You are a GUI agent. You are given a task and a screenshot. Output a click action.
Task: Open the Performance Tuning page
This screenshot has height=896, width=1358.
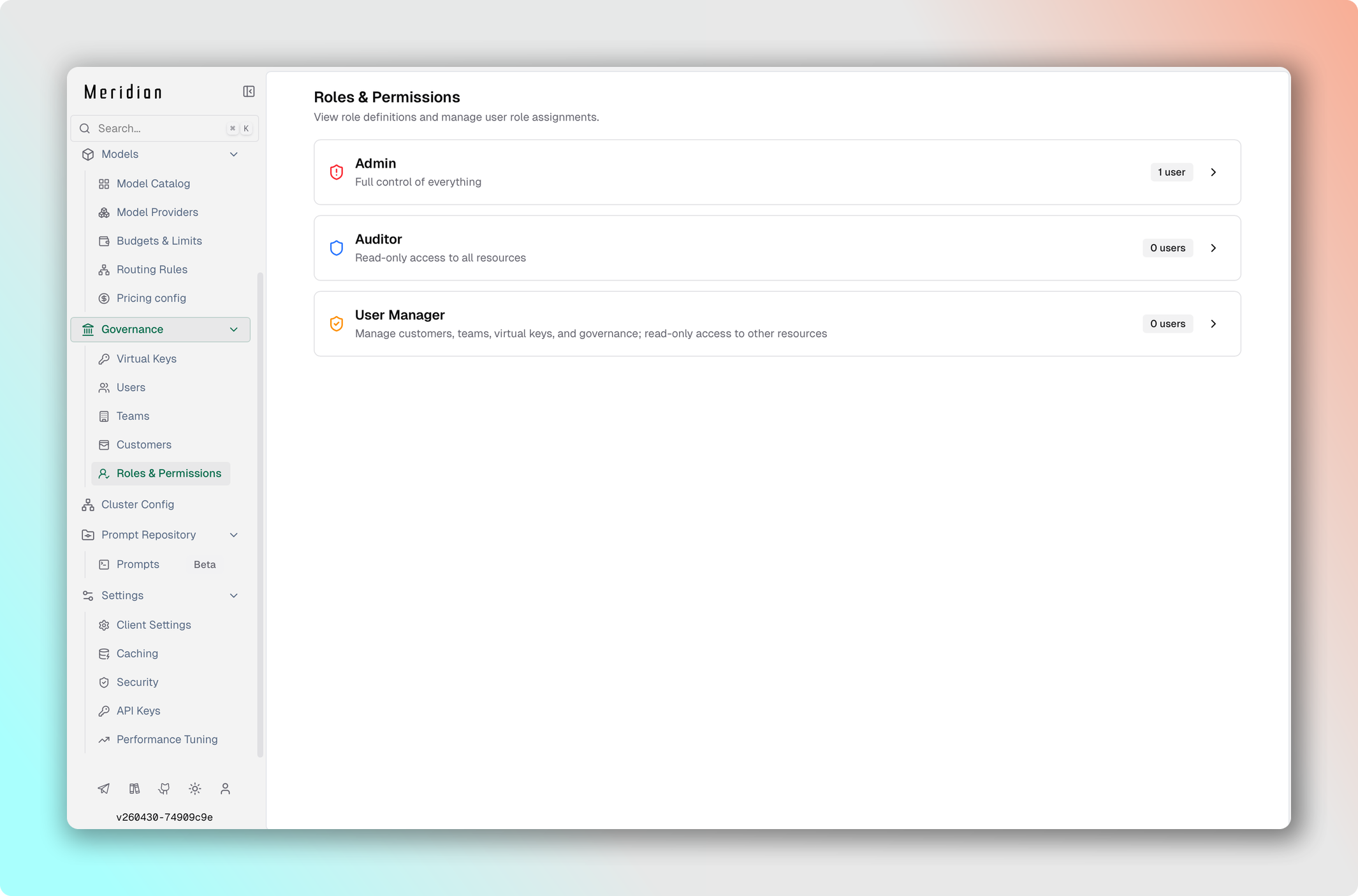(161, 740)
